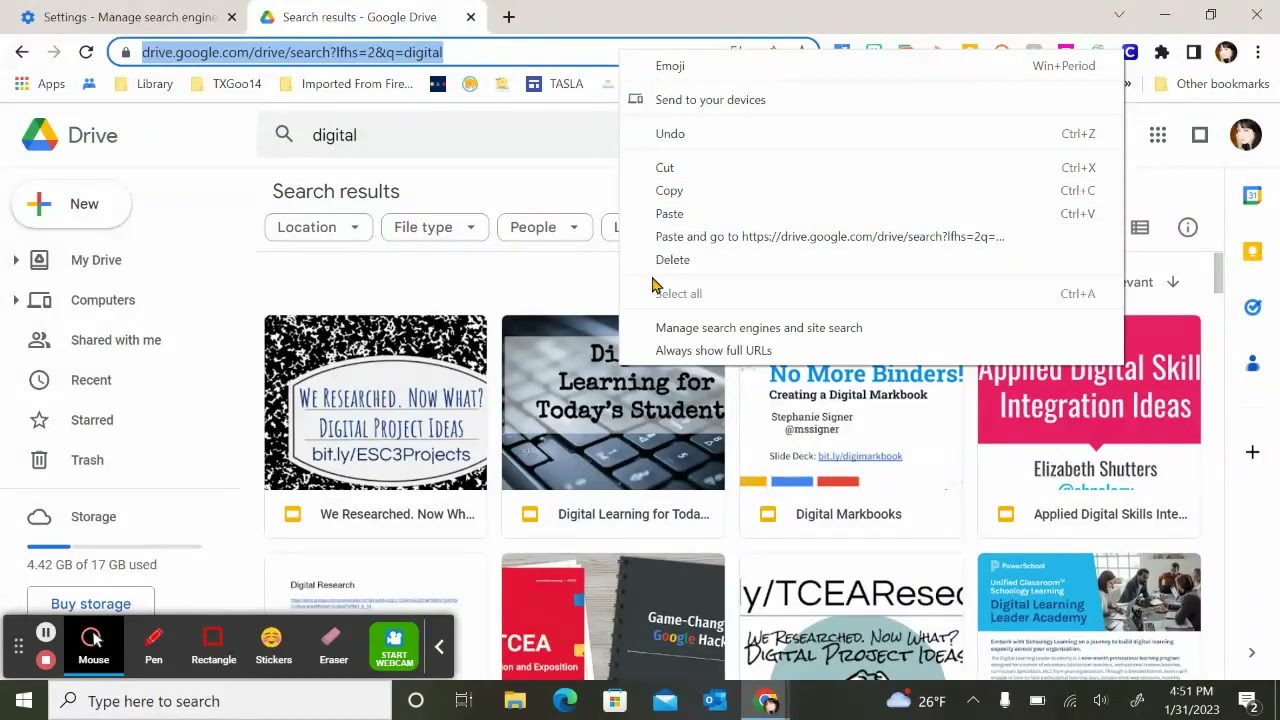Open the Chrome extensions puzzle icon
This screenshot has width=1280, height=720.
pyautogui.click(x=1161, y=52)
